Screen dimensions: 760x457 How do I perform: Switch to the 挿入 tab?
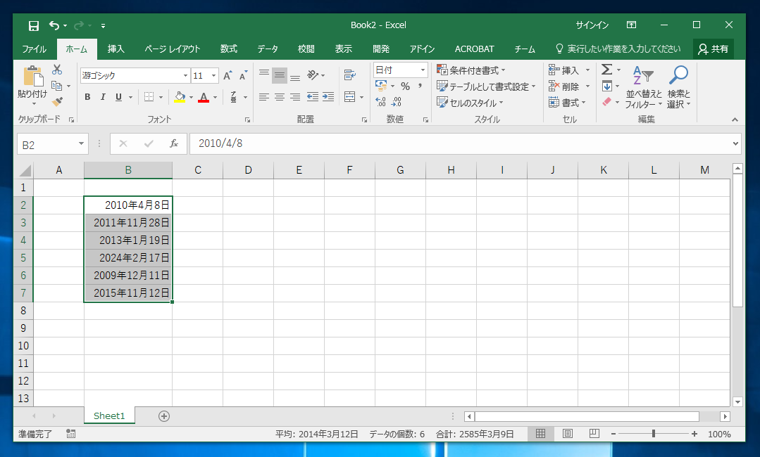[x=116, y=49]
